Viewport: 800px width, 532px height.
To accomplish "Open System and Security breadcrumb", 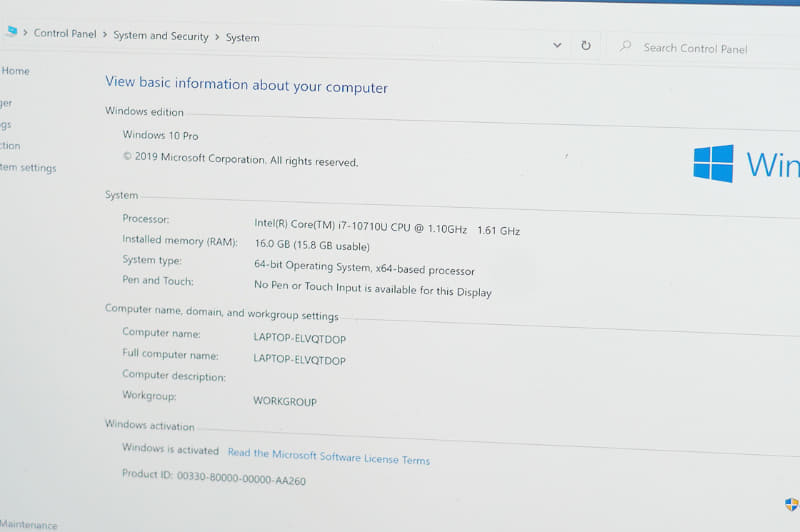I will tap(161, 36).
